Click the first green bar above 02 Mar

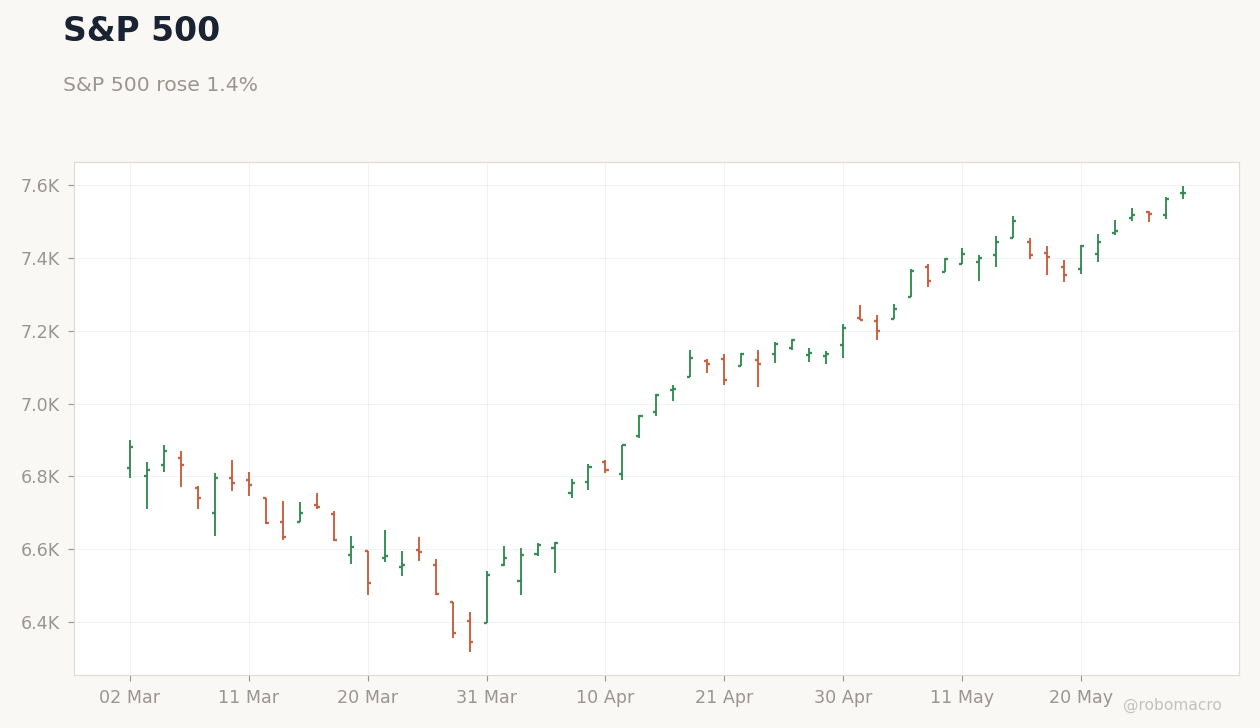coord(130,459)
